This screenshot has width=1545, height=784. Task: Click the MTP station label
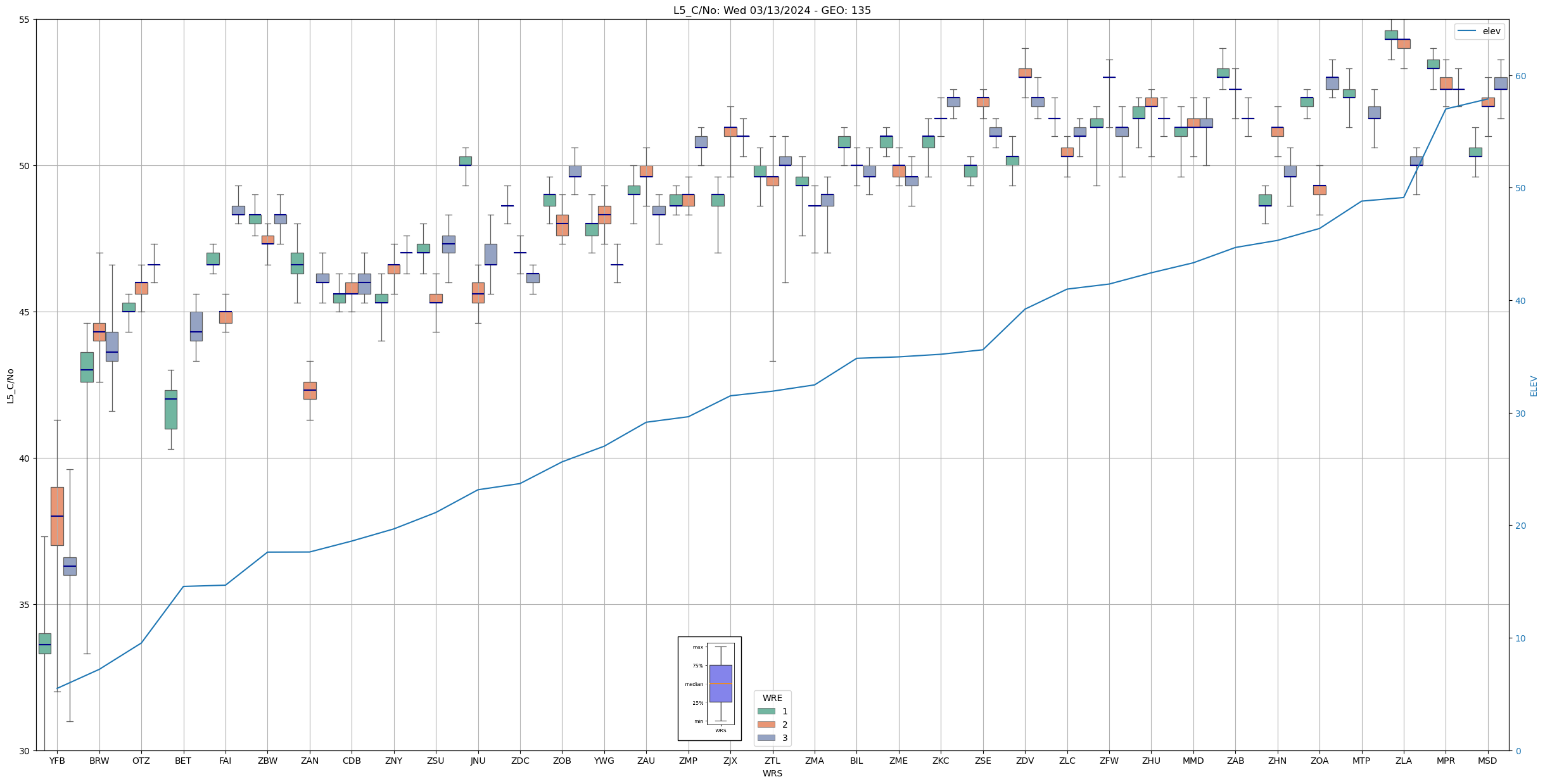(x=1361, y=761)
